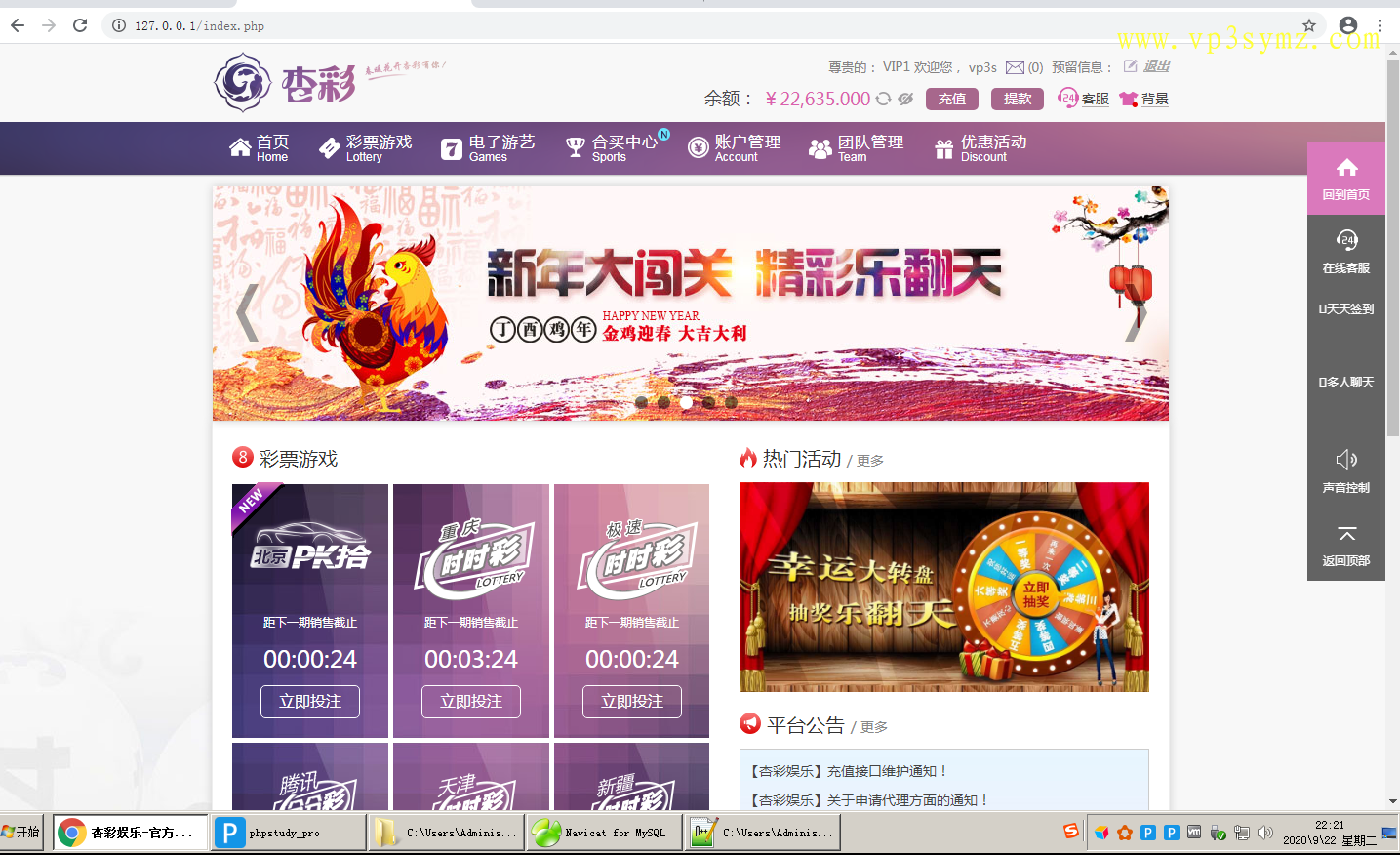Open the 账户管理 Account menu
Screen dimensions: 1400x855
click(735, 148)
